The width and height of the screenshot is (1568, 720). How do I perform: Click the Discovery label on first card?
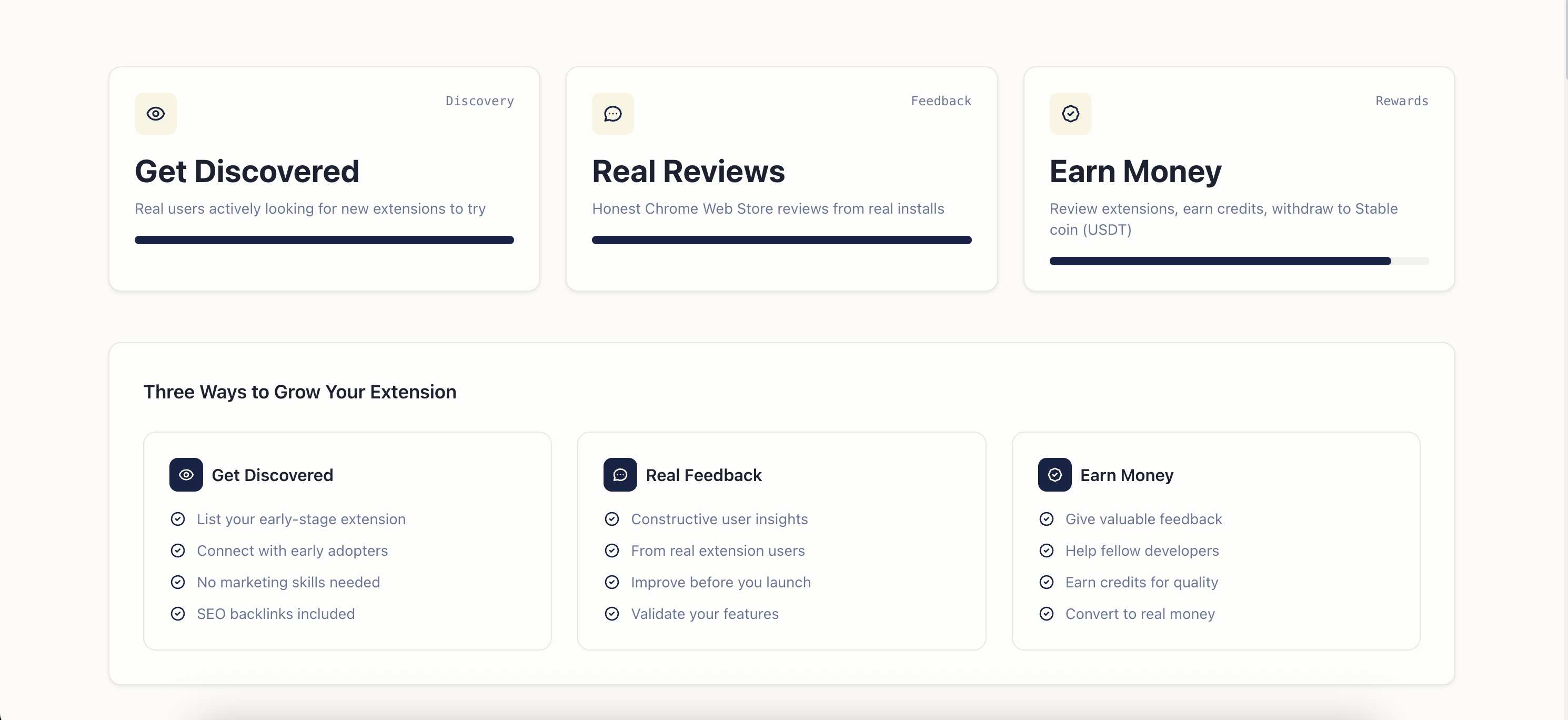(x=479, y=101)
